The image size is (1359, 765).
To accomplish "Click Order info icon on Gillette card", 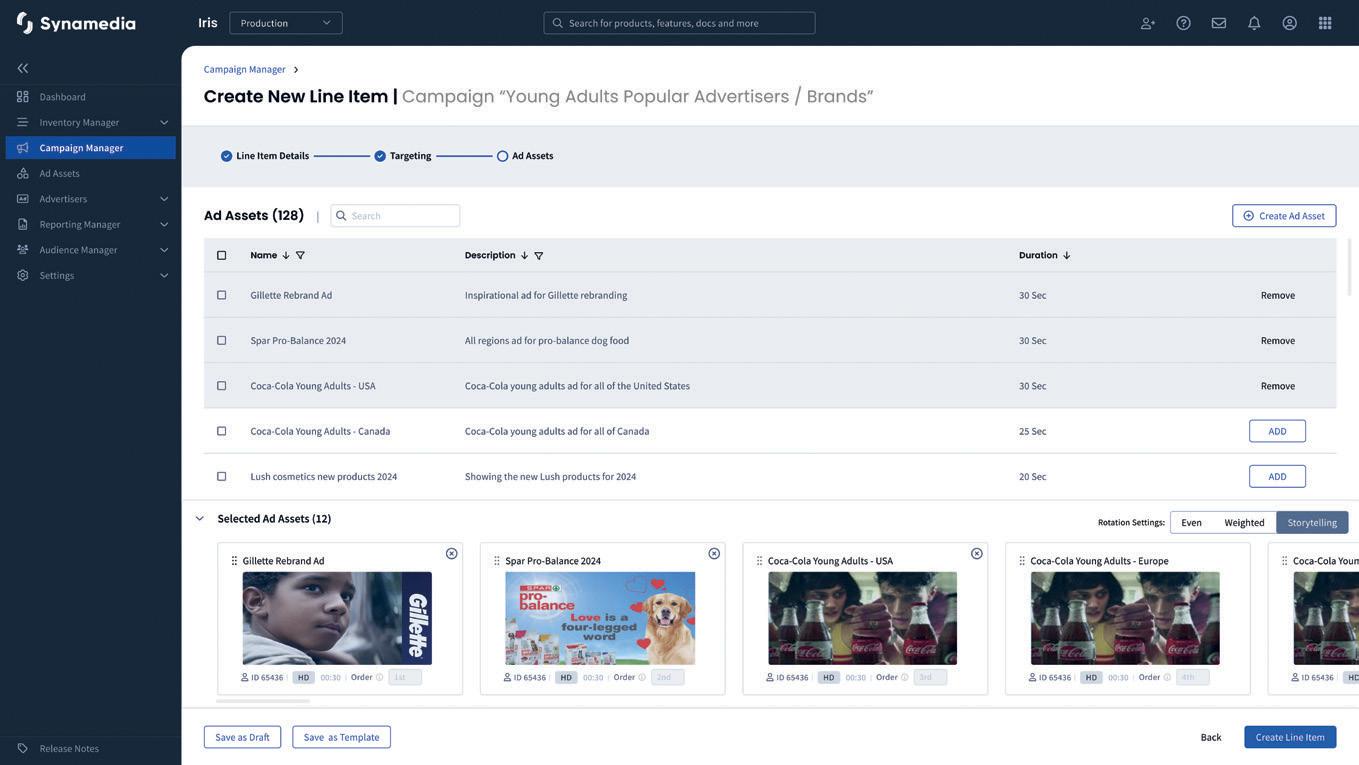I will pos(380,677).
